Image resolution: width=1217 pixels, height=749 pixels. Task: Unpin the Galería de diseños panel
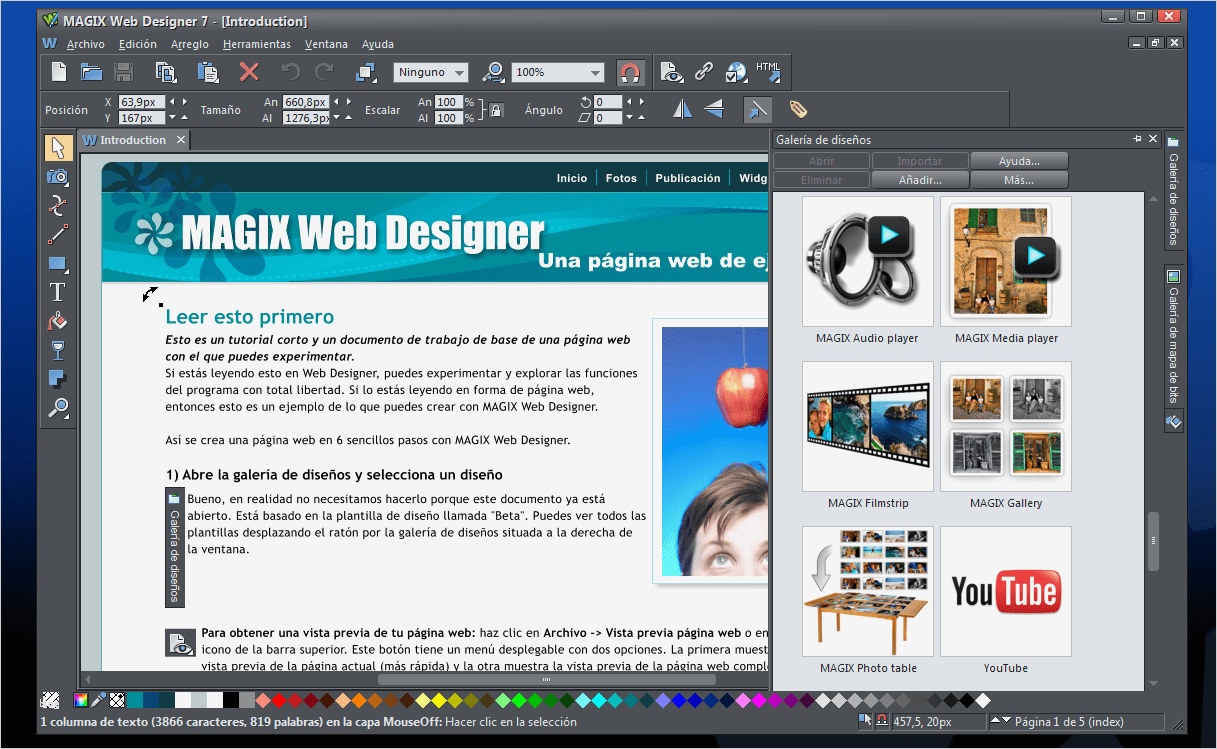[1138, 139]
